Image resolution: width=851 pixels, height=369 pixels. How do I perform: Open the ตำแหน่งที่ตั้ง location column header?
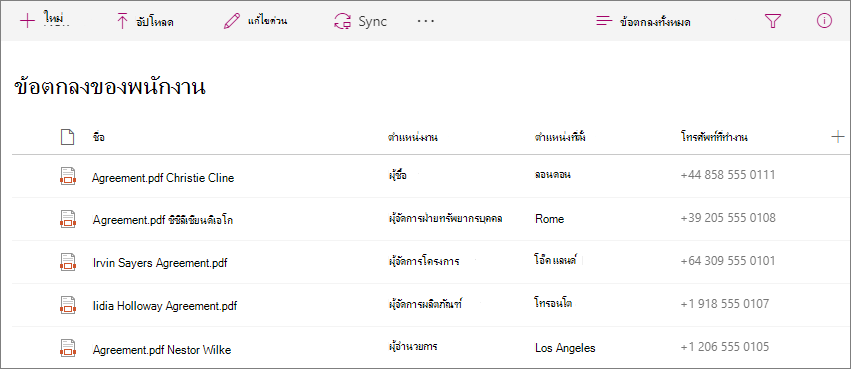tap(560, 137)
